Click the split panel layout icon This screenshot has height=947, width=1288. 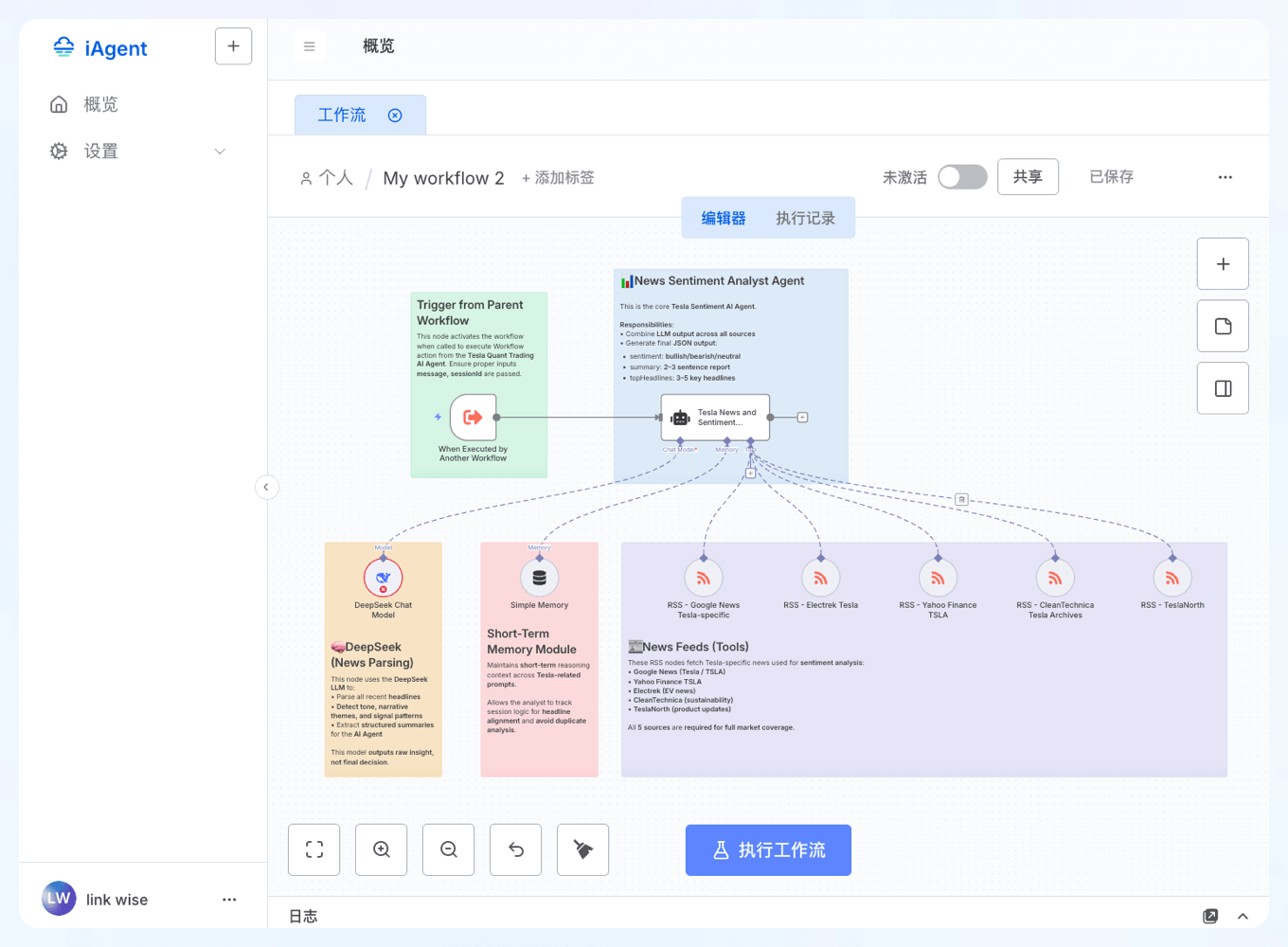tap(1223, 387)
